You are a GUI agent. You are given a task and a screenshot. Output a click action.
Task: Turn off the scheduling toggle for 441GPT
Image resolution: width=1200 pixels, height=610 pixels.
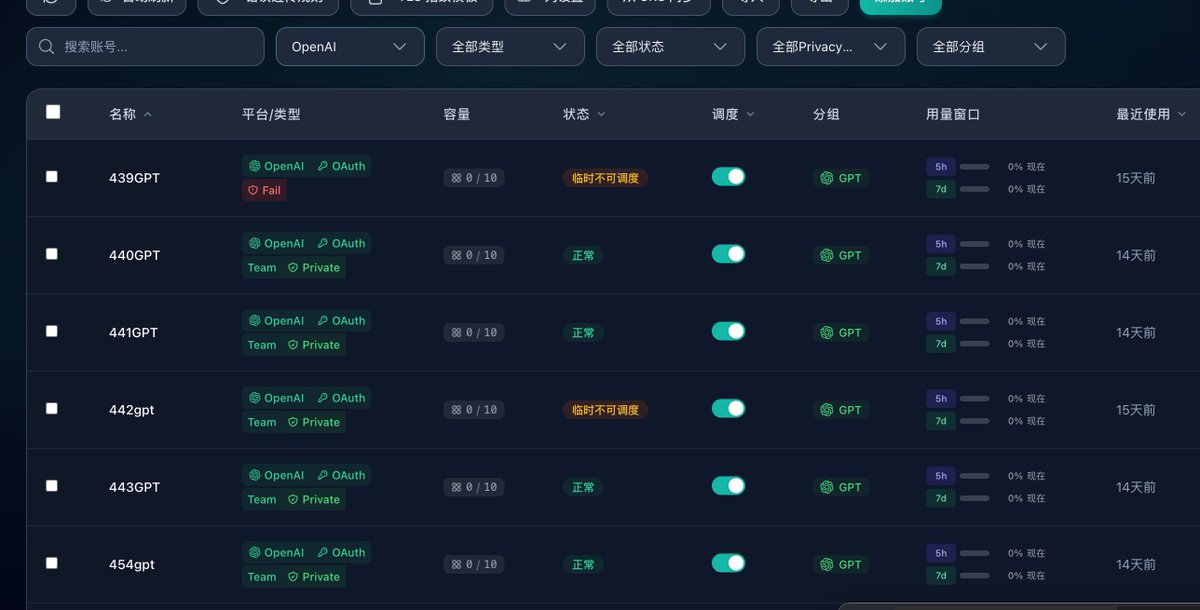pyautogui.click(x=728, y=331)
